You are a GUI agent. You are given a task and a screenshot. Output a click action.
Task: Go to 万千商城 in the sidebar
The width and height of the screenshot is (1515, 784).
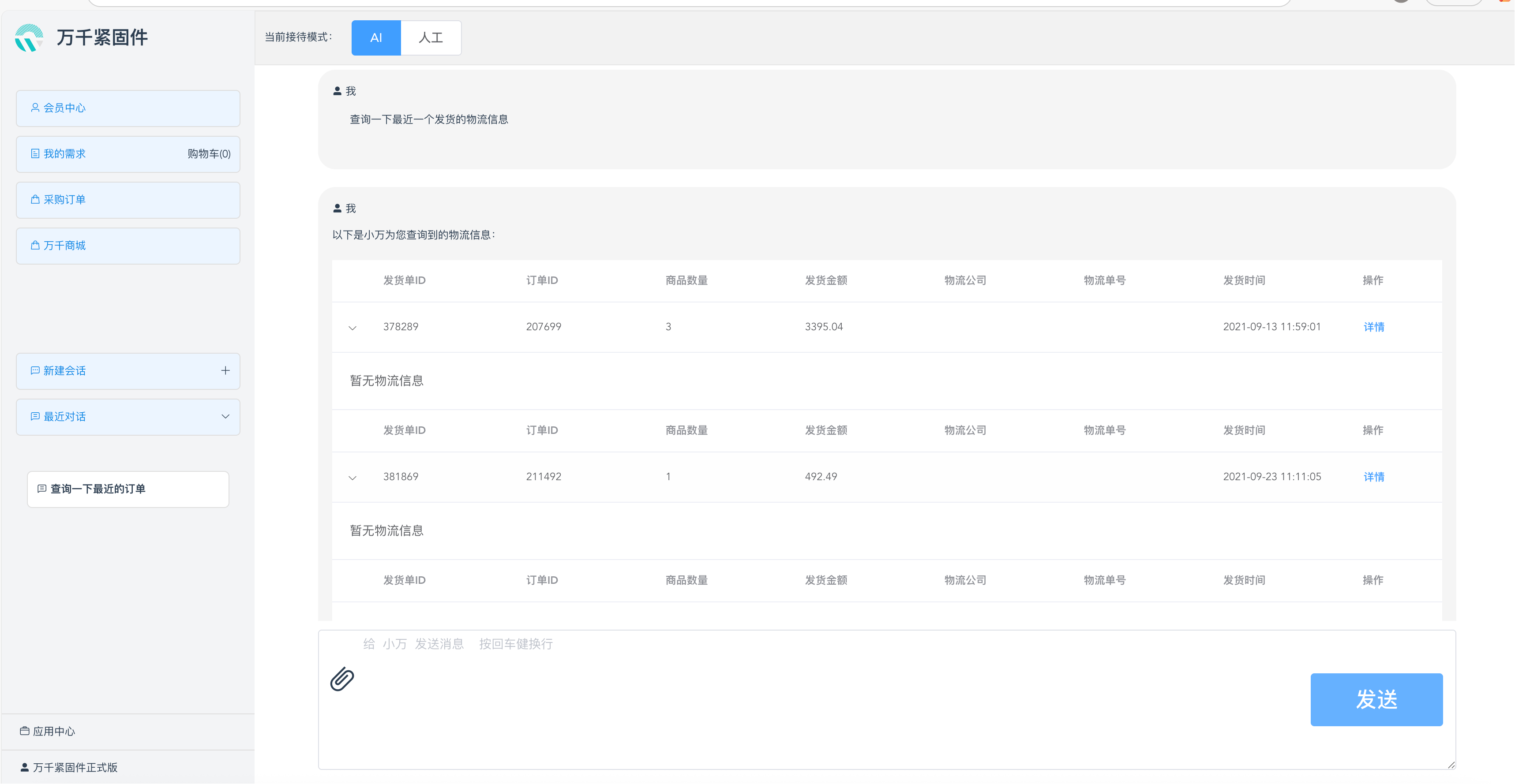65,246
